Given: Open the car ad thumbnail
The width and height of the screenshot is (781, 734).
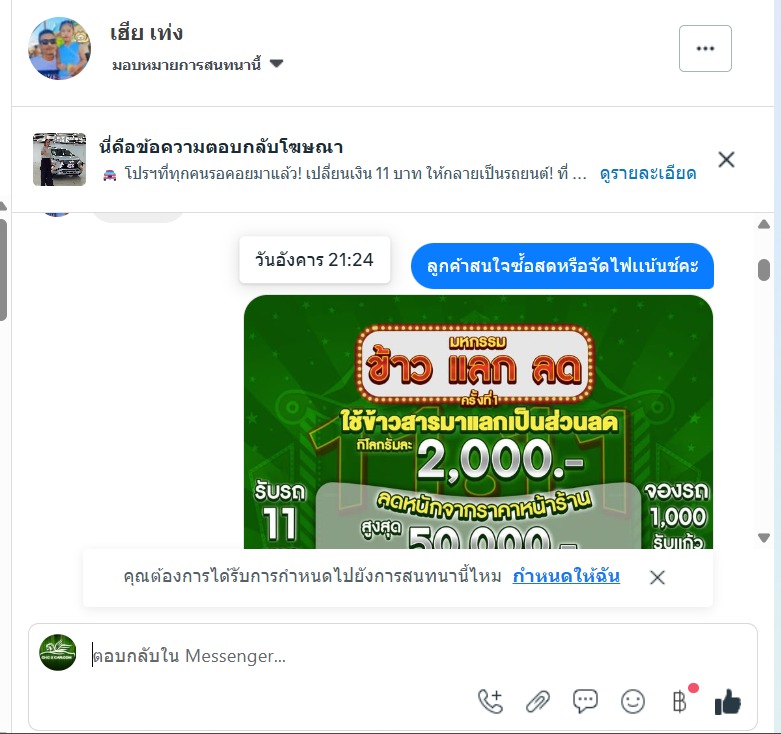Looking at the screenshot, I should tap(59, 159).
